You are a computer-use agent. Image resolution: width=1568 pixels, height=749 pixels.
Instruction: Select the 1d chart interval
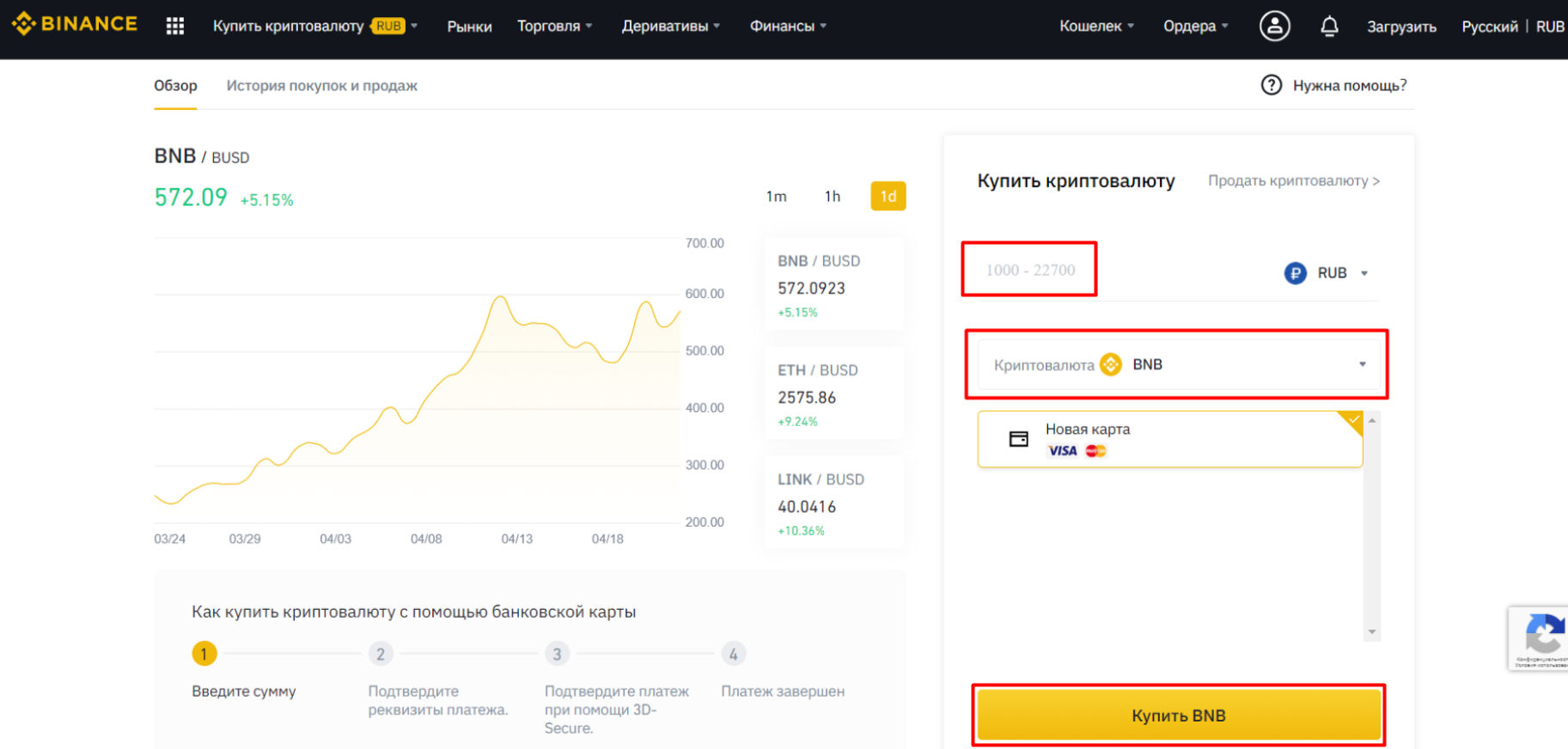[888, 197]
